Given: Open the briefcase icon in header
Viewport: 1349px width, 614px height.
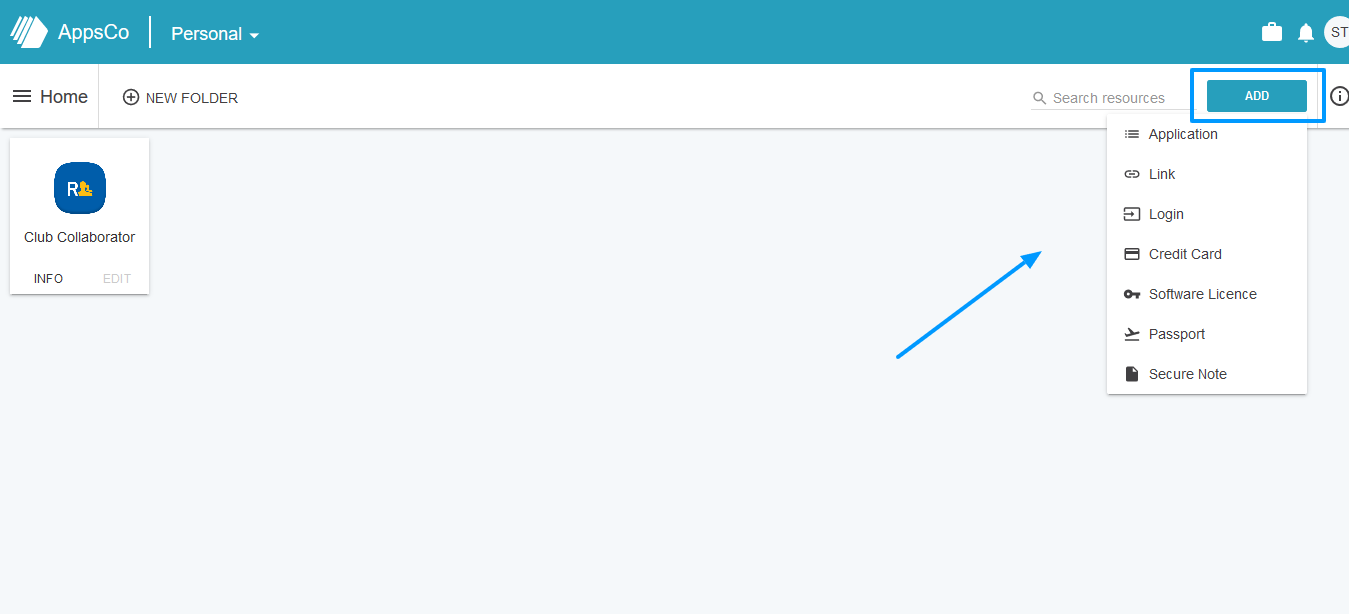Looking at the screenshot, I should pos(1272,32).
